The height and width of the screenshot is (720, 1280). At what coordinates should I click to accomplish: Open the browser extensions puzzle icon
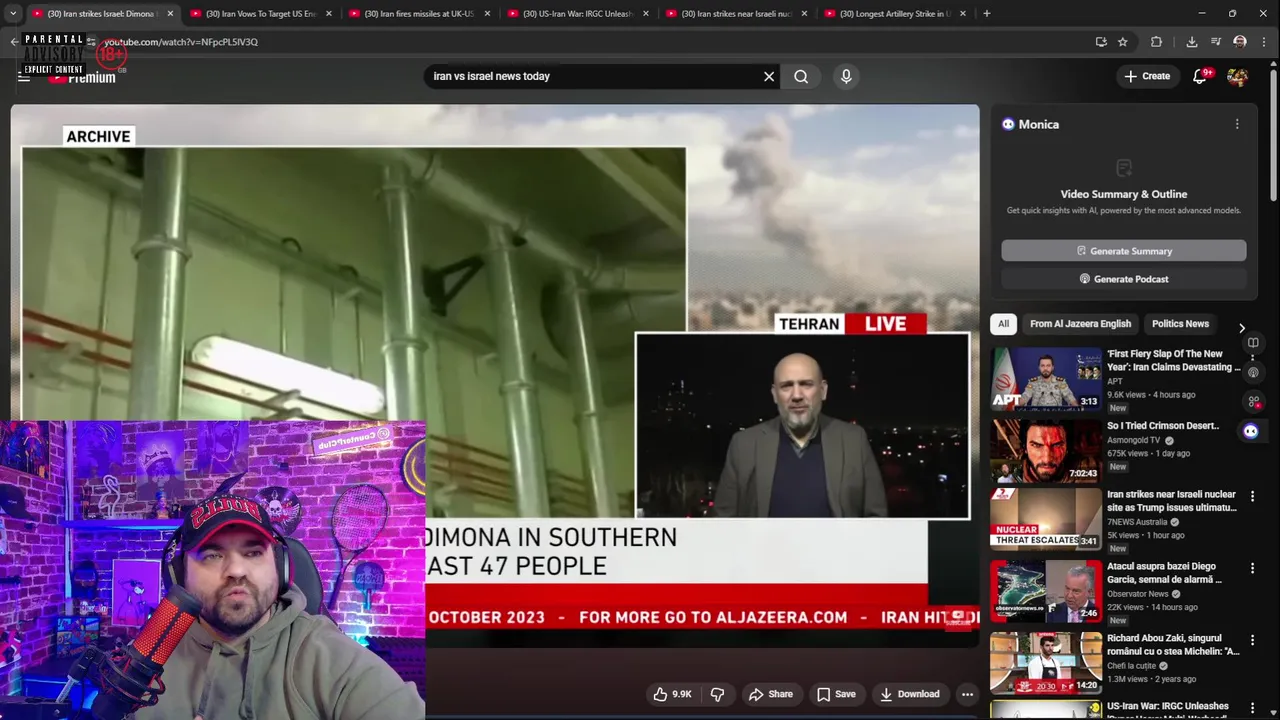pos(1156,42)
